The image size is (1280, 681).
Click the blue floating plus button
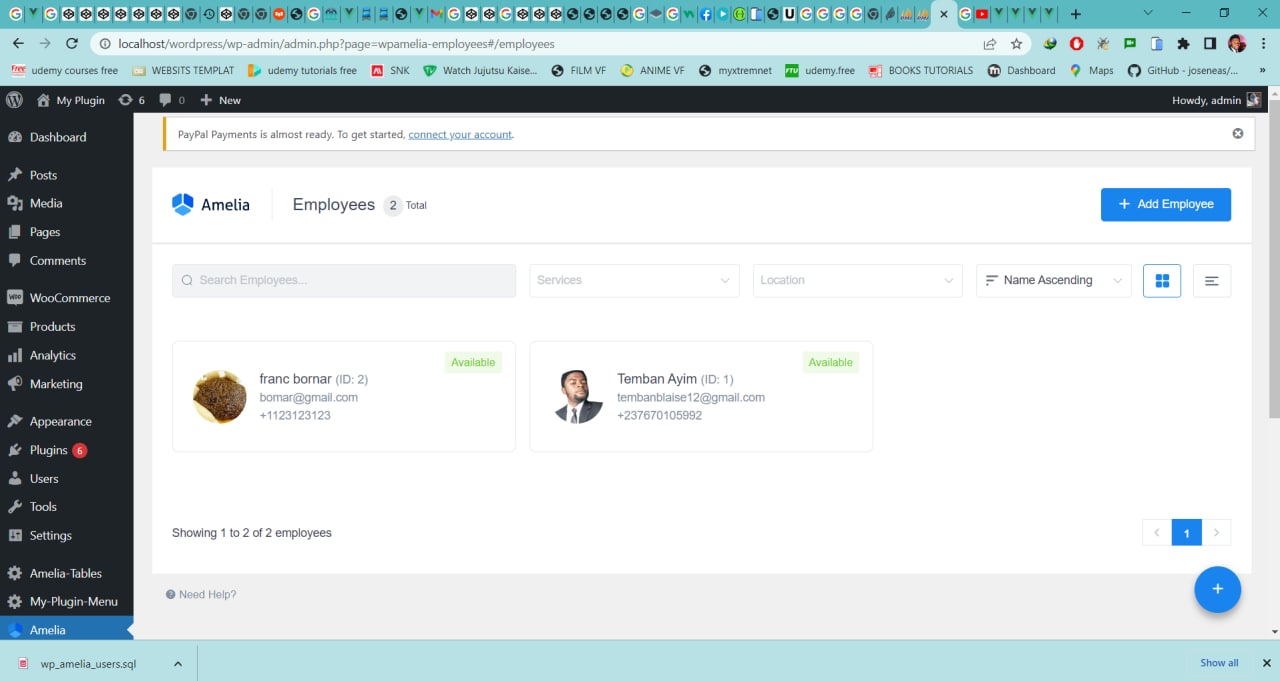pyautogui.click(x=1217, y=589)
